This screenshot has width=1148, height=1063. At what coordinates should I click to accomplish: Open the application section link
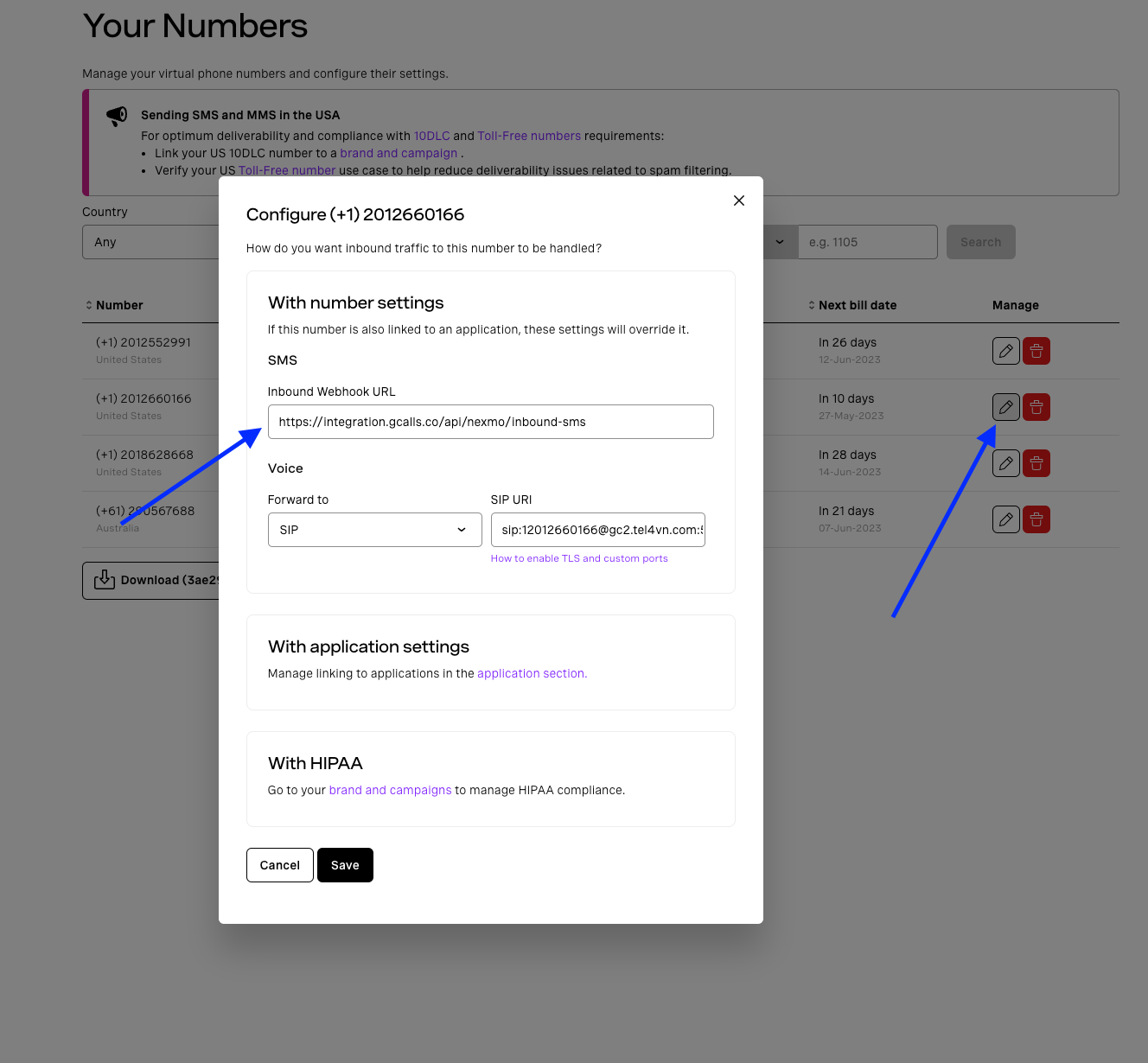pyautogui.click(x=532, y=673)
